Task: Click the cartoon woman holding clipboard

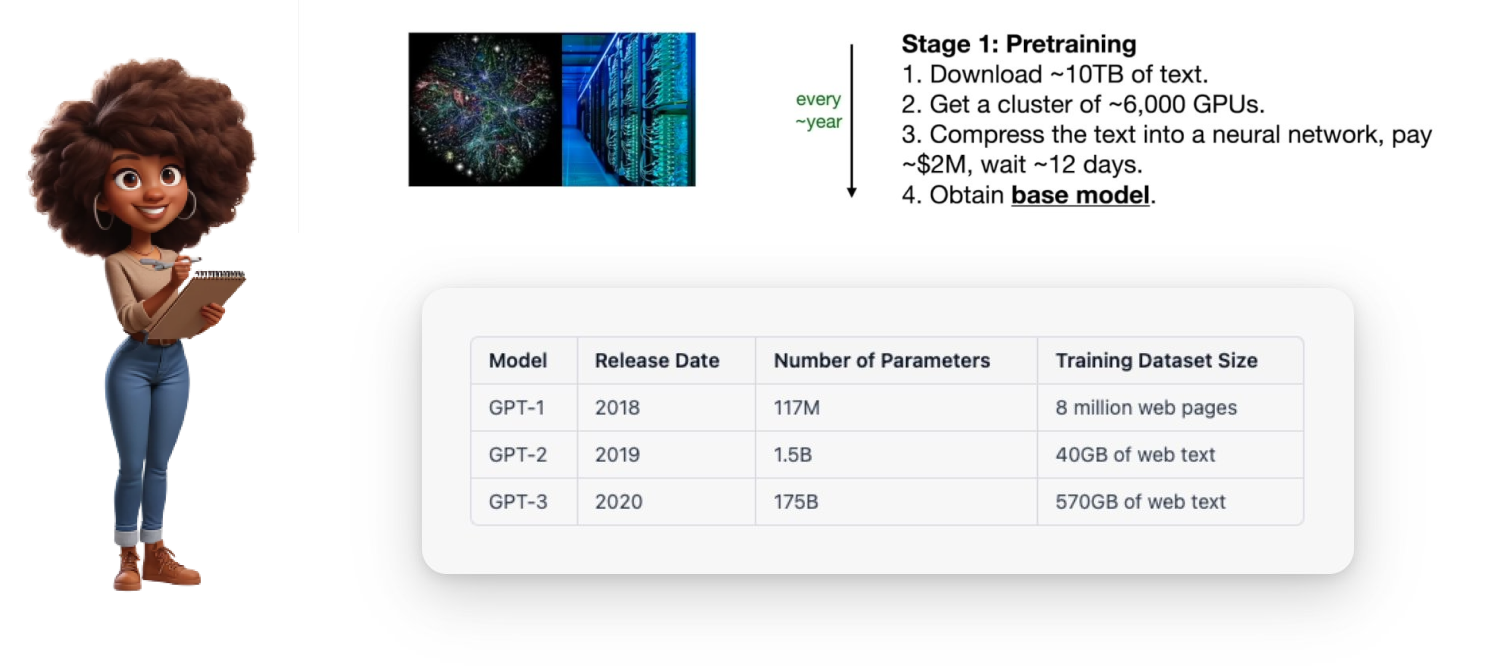Action: [150, 320]
